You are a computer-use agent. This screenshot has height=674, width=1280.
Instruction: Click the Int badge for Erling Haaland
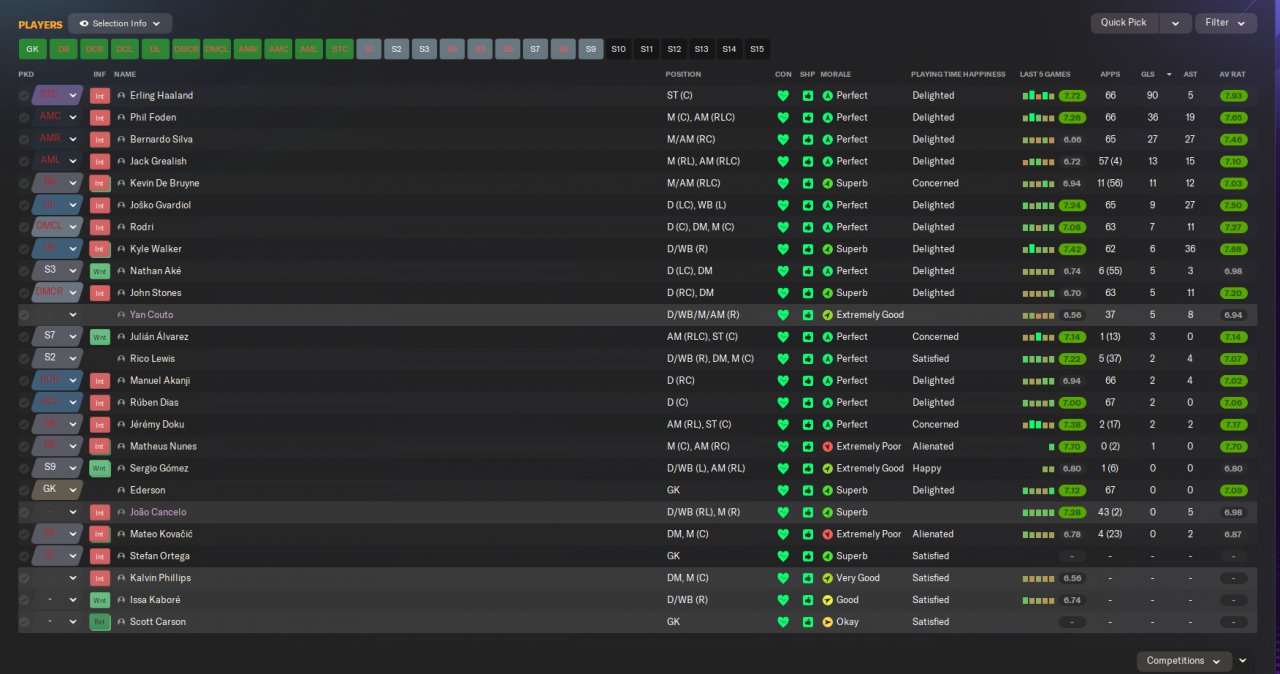[100, 96]
